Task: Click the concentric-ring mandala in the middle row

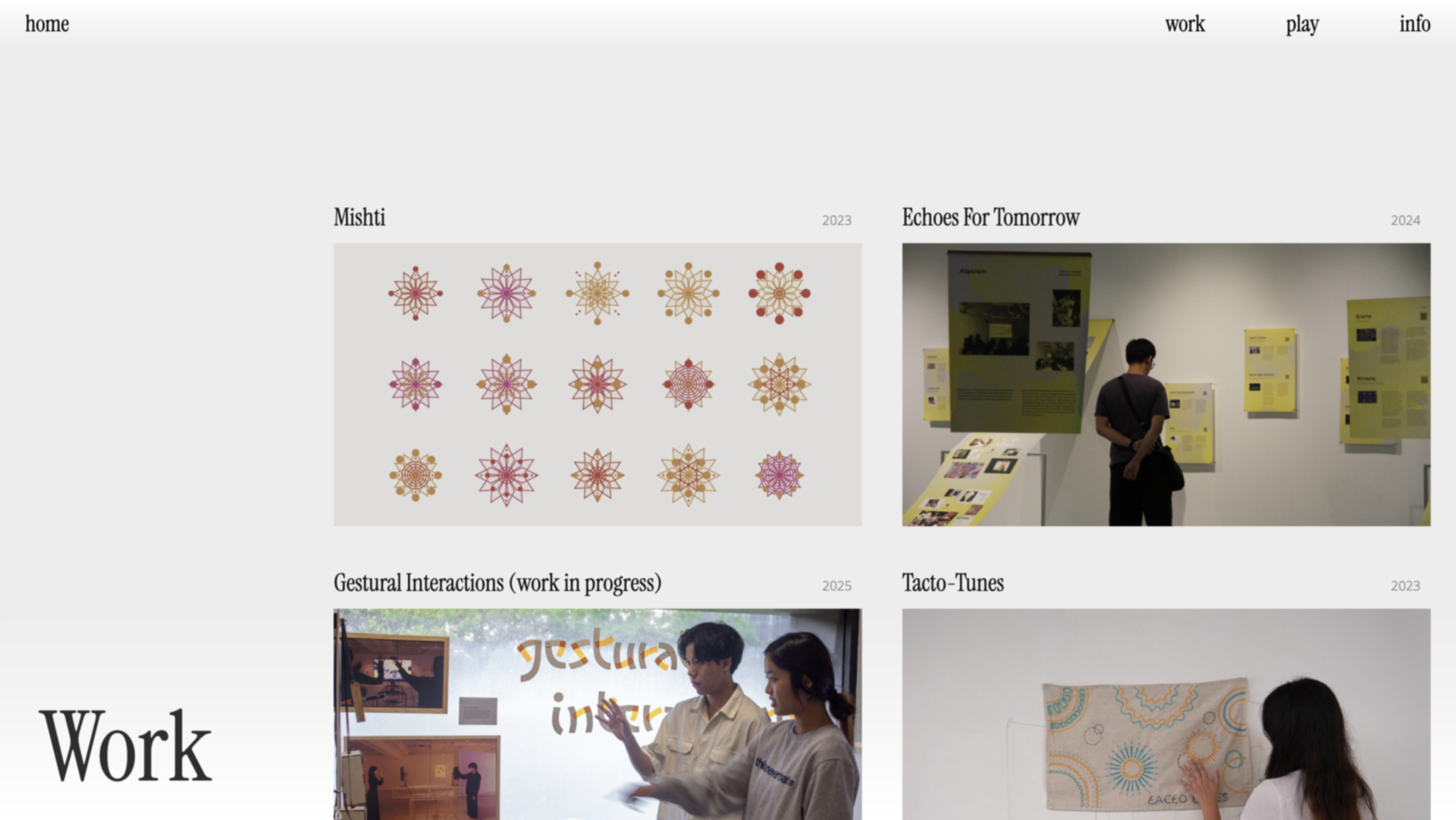Action: [689, 384]
